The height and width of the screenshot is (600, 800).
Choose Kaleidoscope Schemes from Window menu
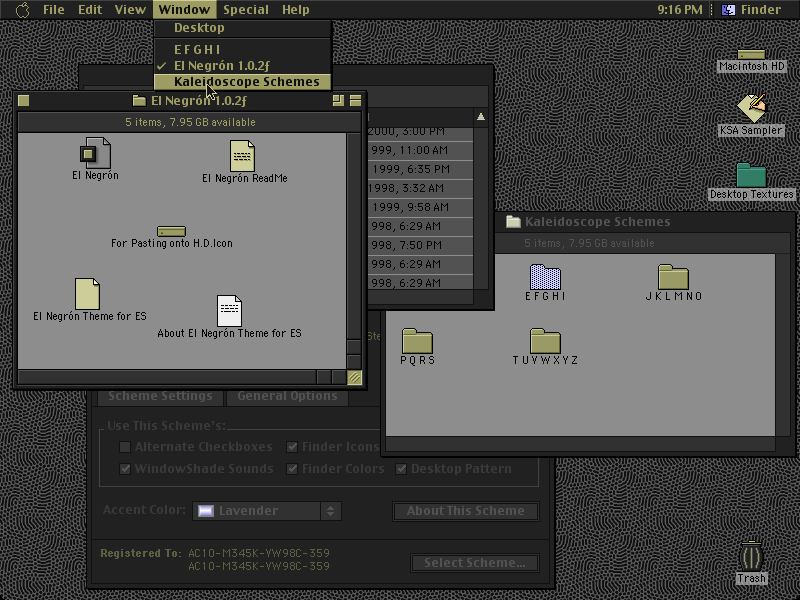[x=242, y=82]
